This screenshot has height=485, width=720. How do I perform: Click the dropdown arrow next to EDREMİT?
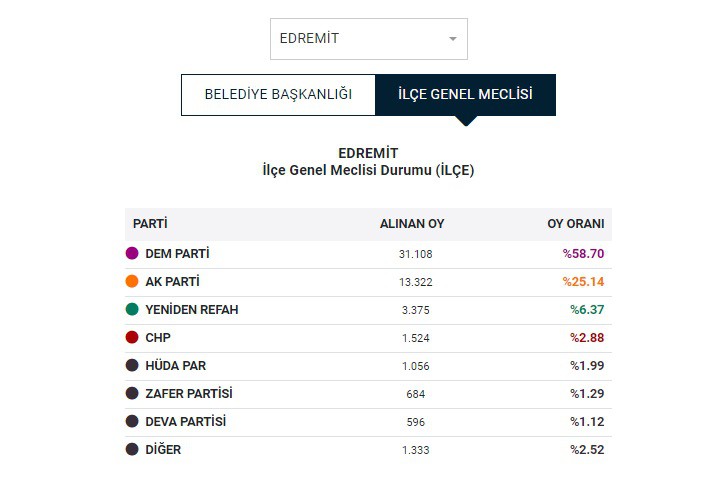click(x=453, y=39)
